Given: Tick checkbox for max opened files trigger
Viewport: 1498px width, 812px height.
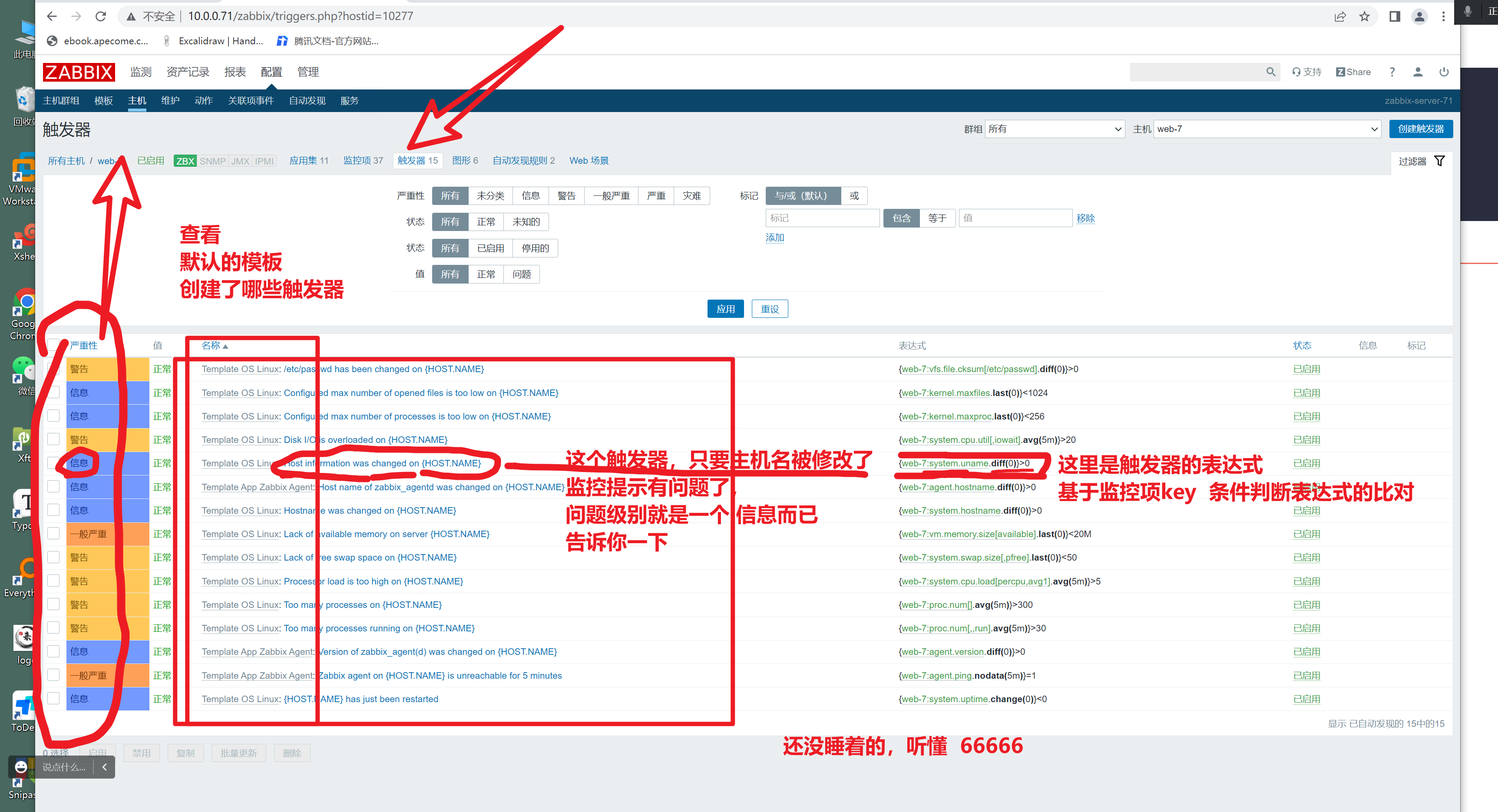Looking at the screenshot, I should pyautogui.click(x=53, y=393).
